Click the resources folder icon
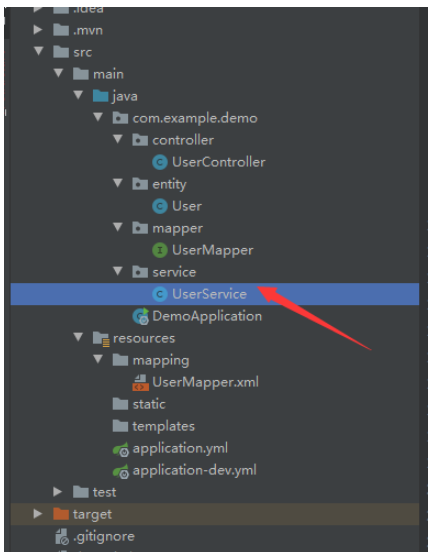 coord(101,339)
